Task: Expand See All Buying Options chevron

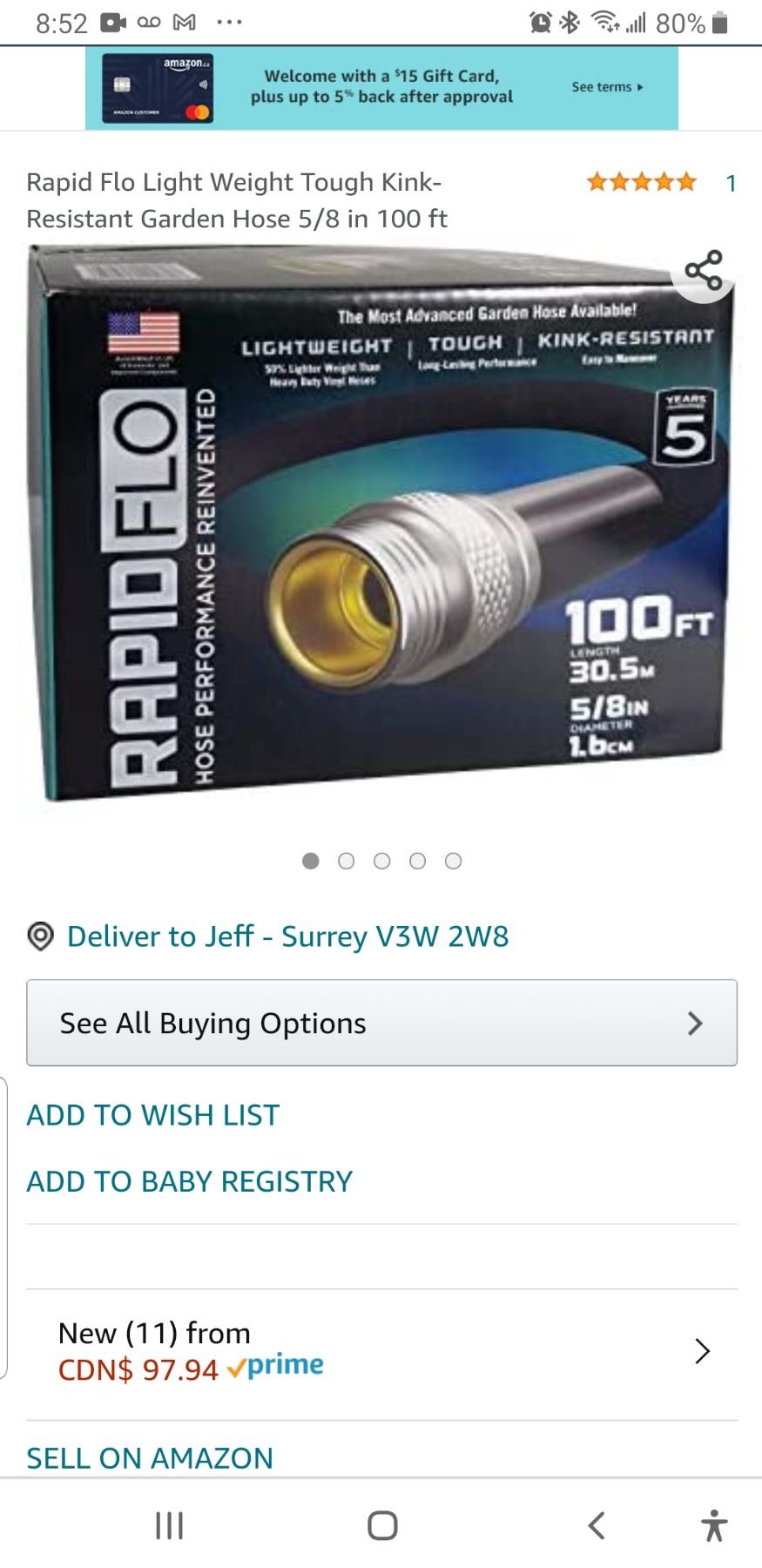Action: pyautogui.click(x=694, y=1023)
